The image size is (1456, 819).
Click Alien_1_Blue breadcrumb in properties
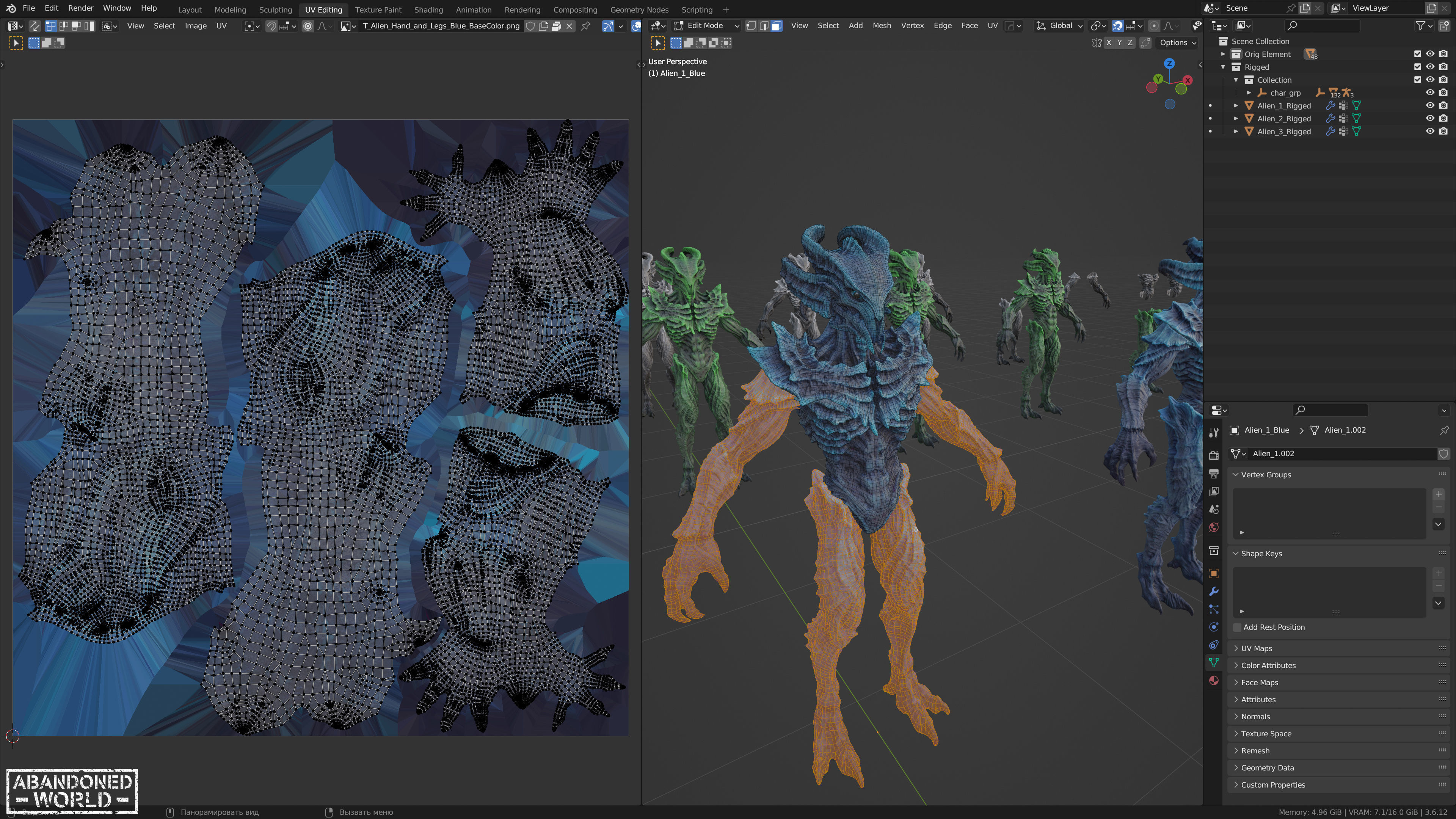pyautogui.click(x=1267, y=430)
